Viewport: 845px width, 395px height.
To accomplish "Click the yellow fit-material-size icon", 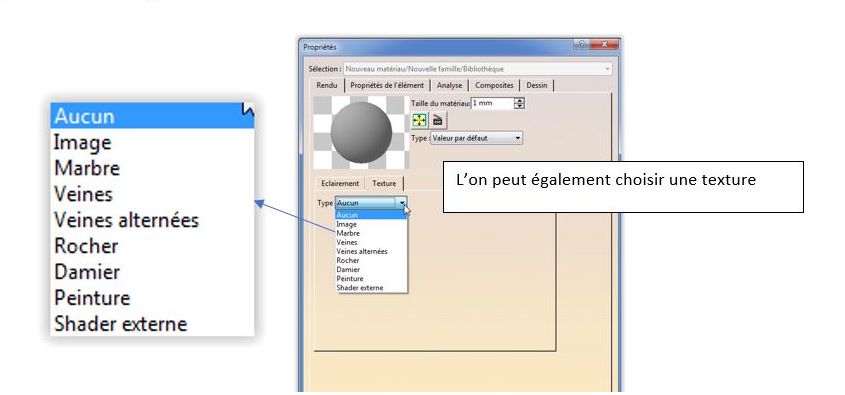I will click(x=419, y=120).
